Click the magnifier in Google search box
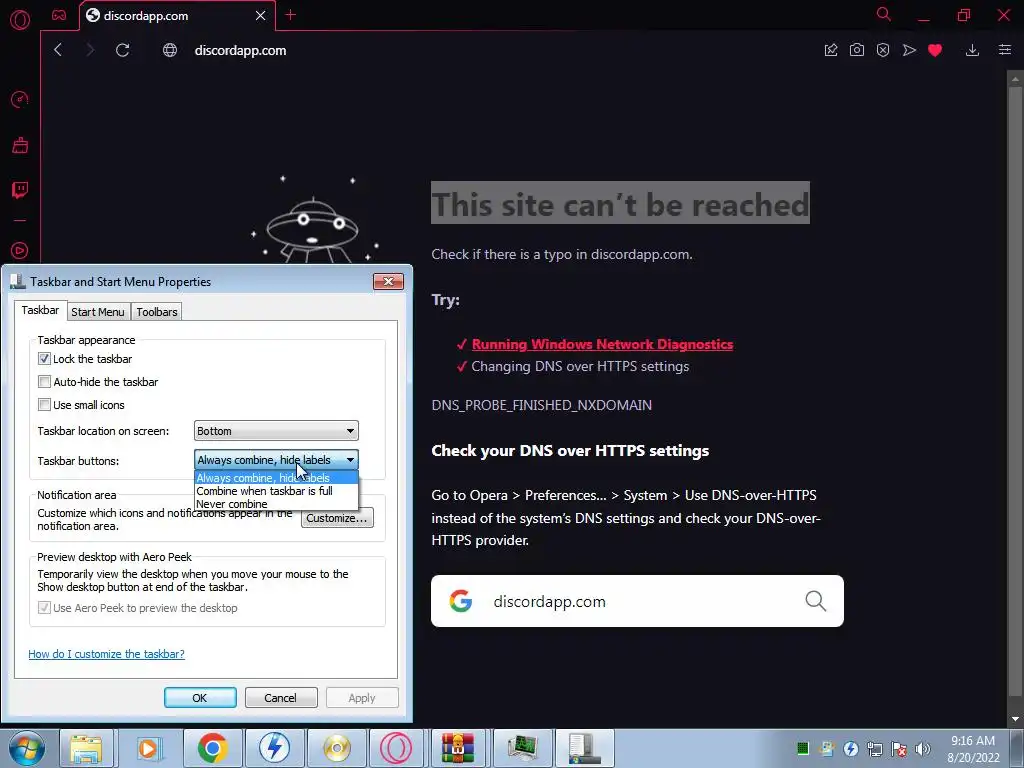The image size is (1024, 768). [816, 601]
